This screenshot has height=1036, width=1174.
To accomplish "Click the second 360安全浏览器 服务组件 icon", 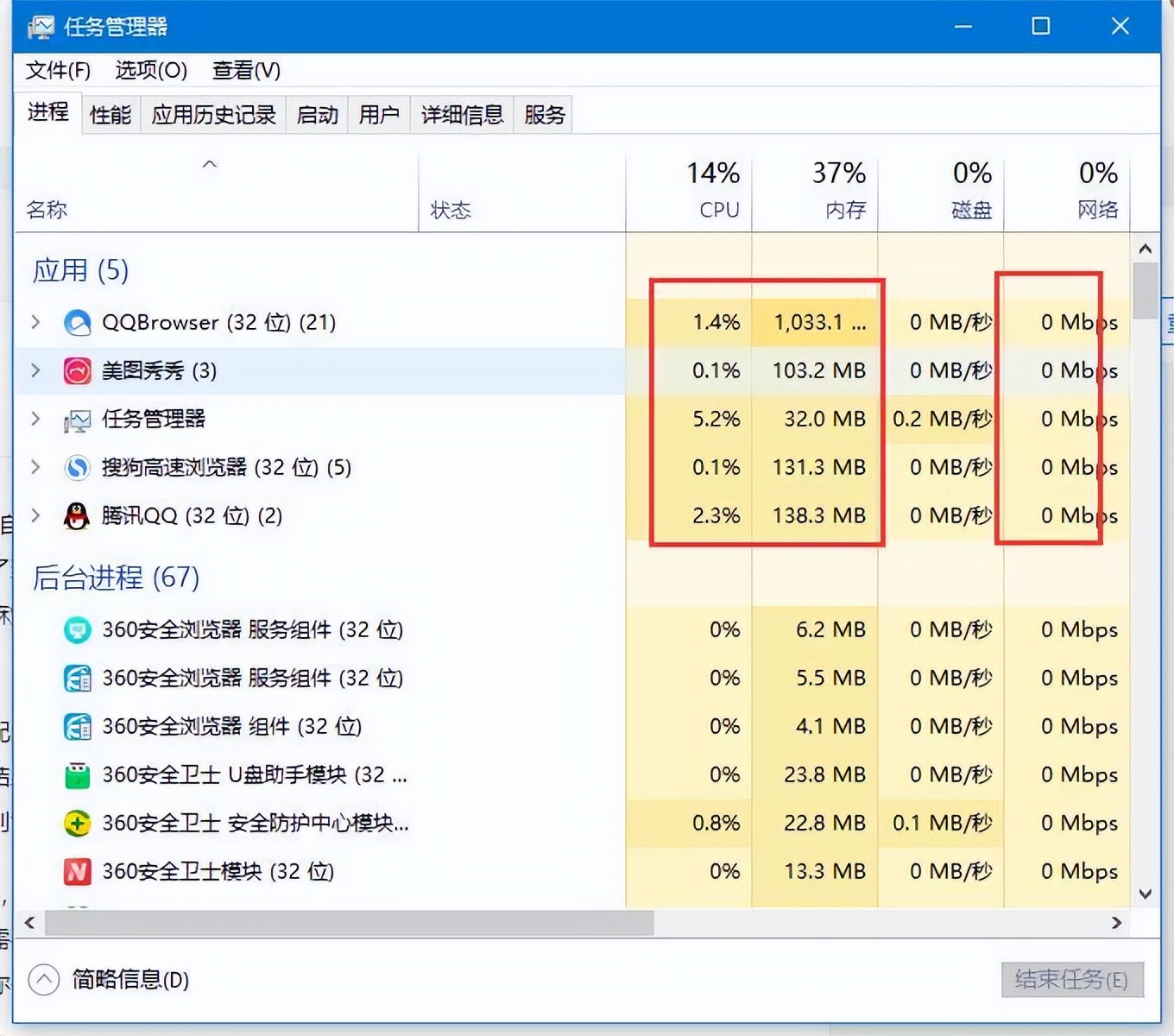I will [77, 679].
